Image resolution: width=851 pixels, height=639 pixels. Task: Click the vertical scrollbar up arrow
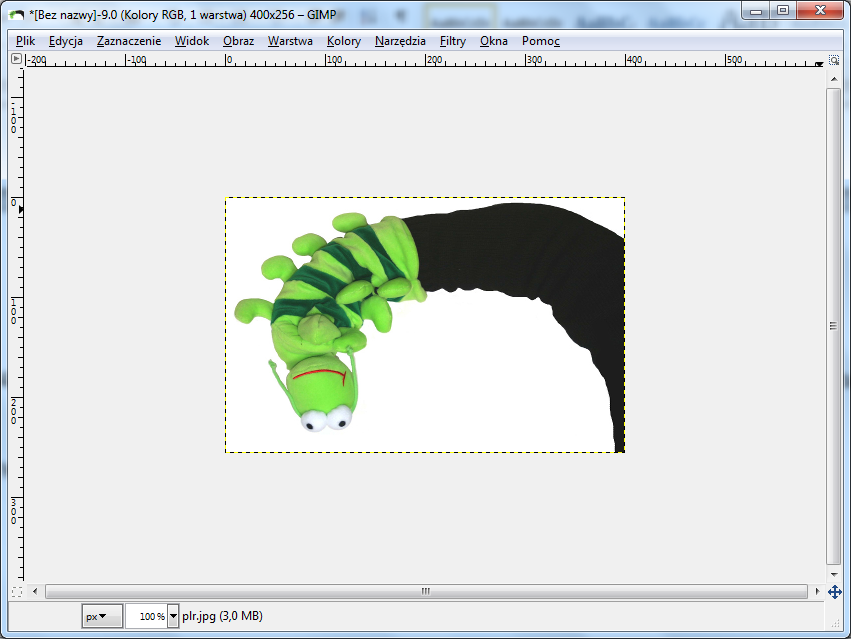tap(834, 79)
